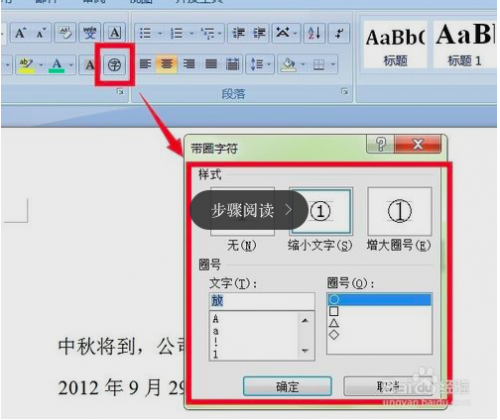Screen dimensions: 500x420
Task: Select circle enclosure in 圈号 list
Action: (379, 299)
